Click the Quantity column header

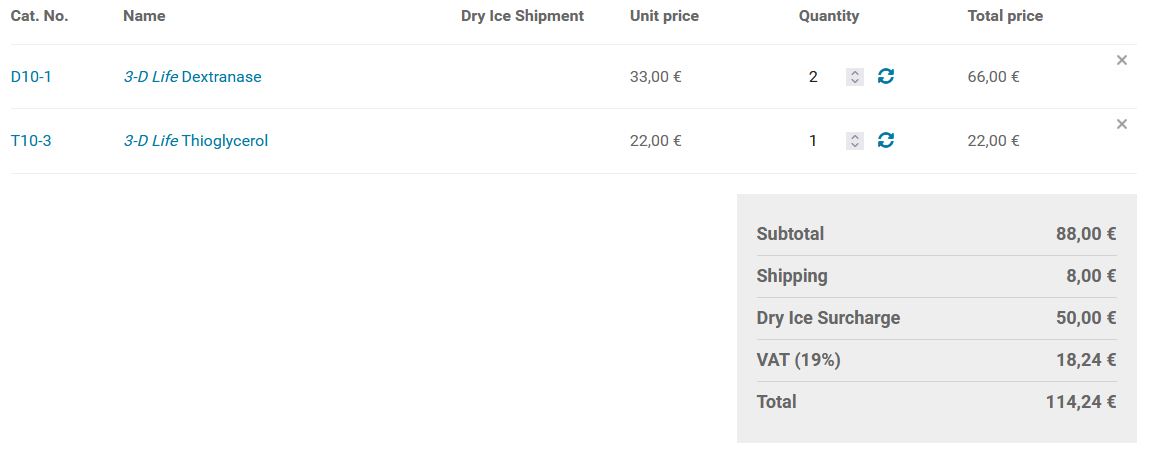click(x=829, y=16)
